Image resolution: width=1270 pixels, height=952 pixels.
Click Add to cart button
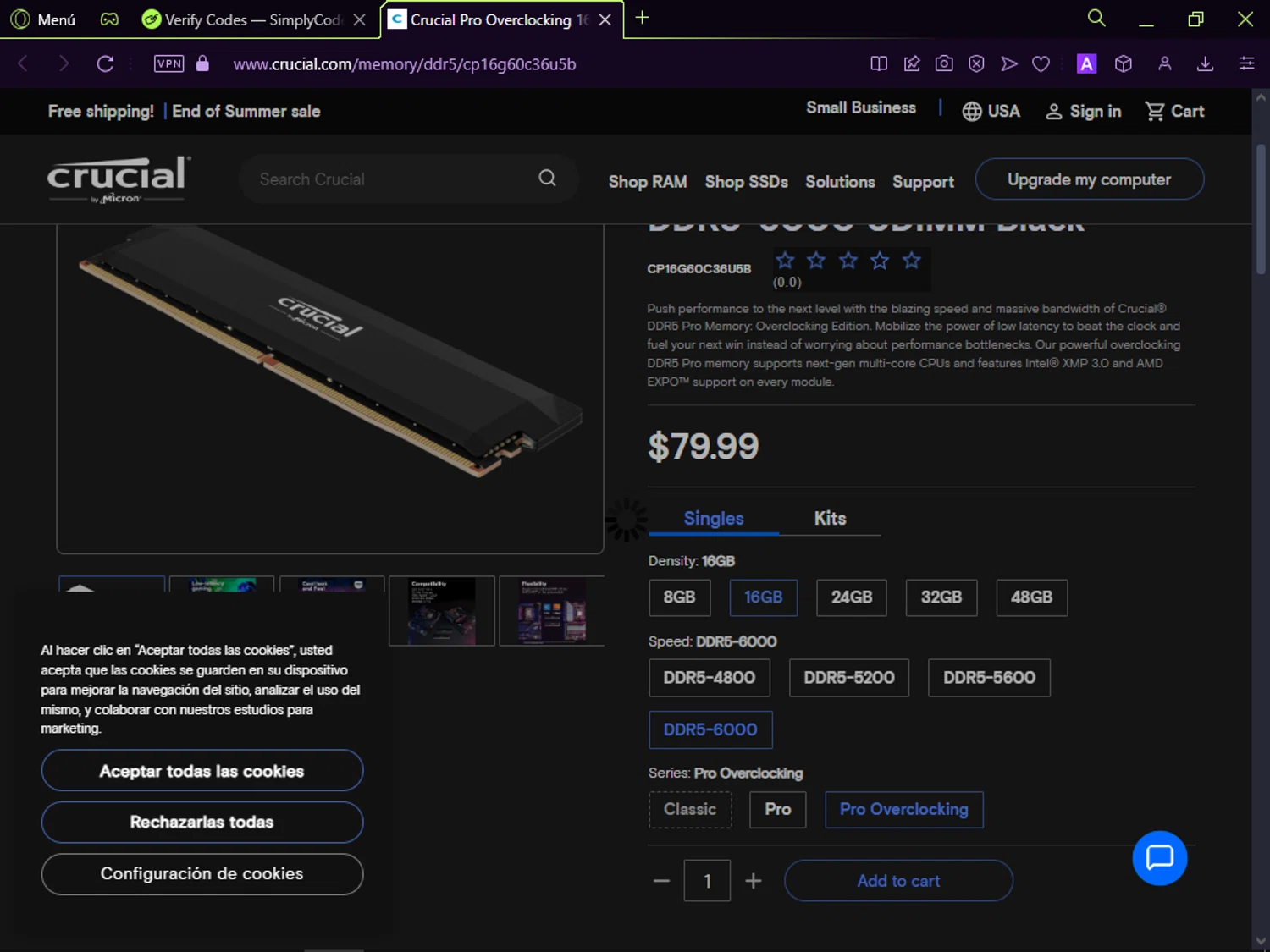click(x=898, y=881)
